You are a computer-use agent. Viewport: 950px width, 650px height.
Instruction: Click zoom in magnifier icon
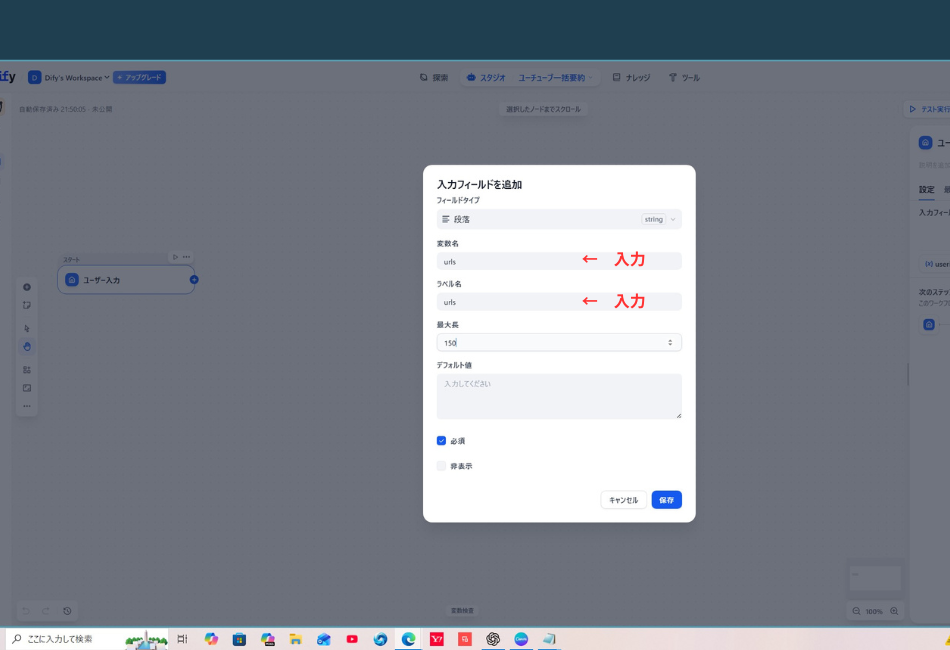click(x=894, y=611)
